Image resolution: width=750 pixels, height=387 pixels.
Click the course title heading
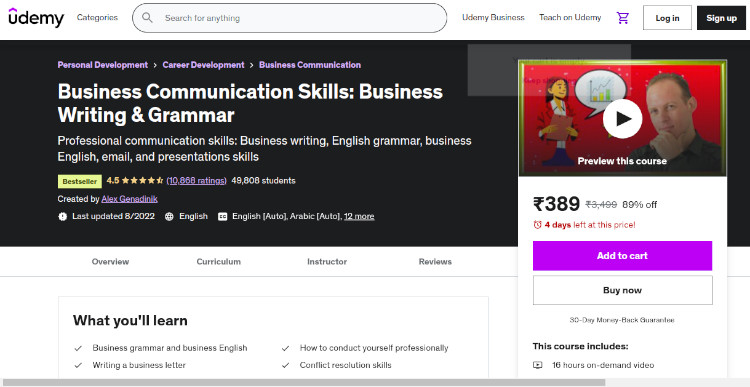[250, 103]
